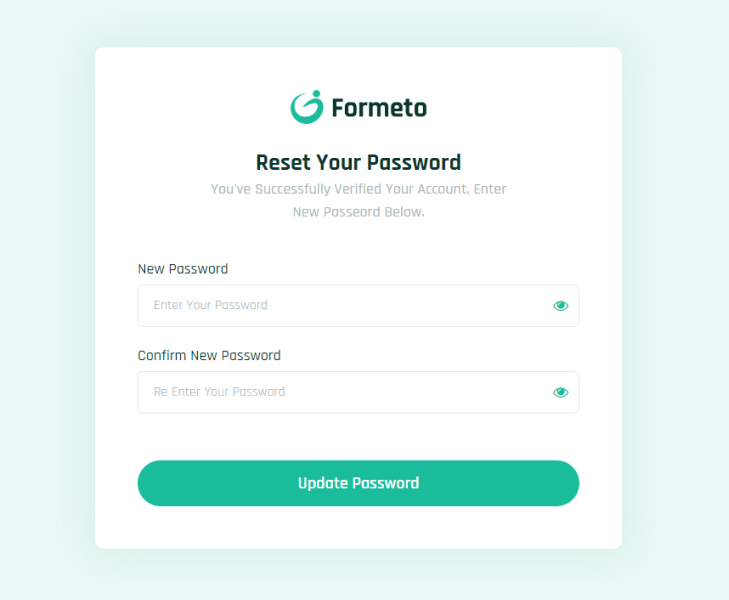Click the Confirm New Password label
Screen dimensions: 729x600
[x=209, y=356]
